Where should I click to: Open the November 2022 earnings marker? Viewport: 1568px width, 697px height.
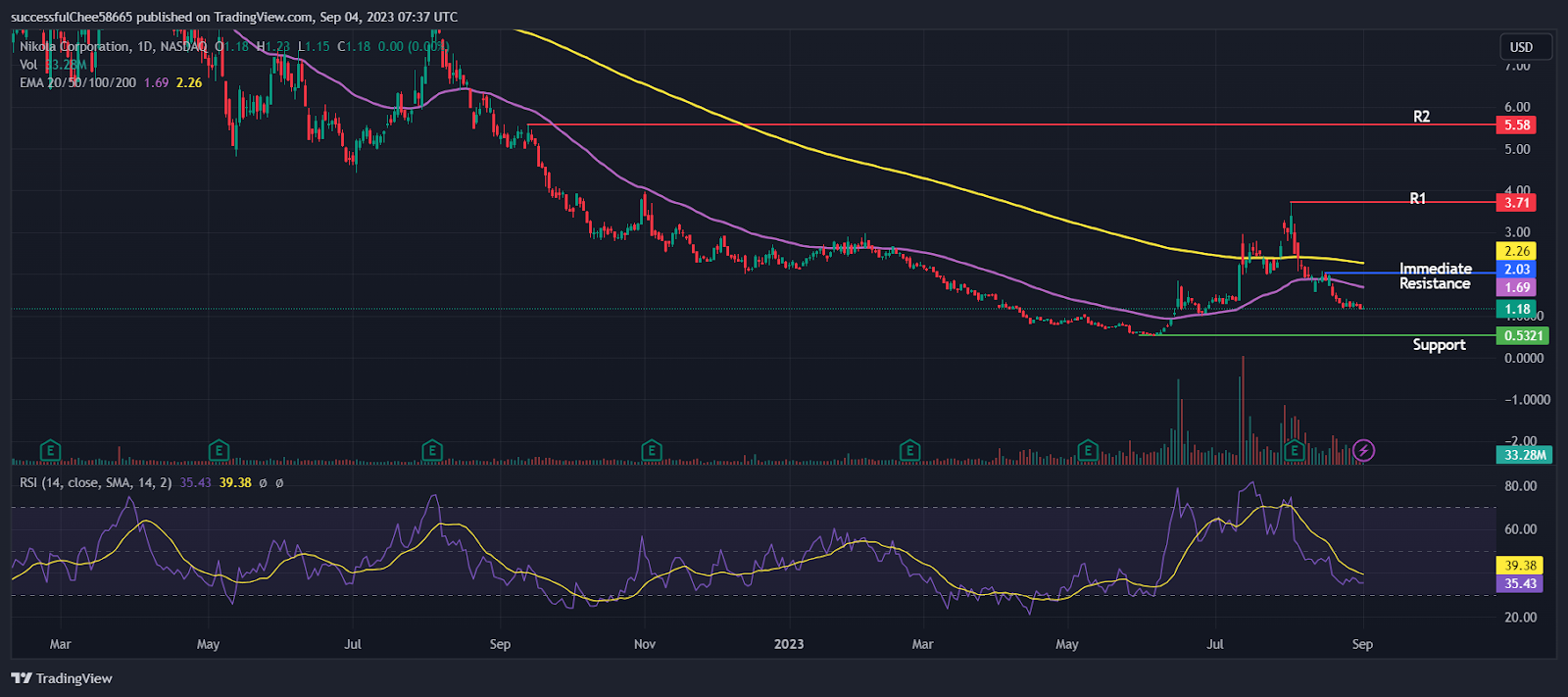click(652, 451)
